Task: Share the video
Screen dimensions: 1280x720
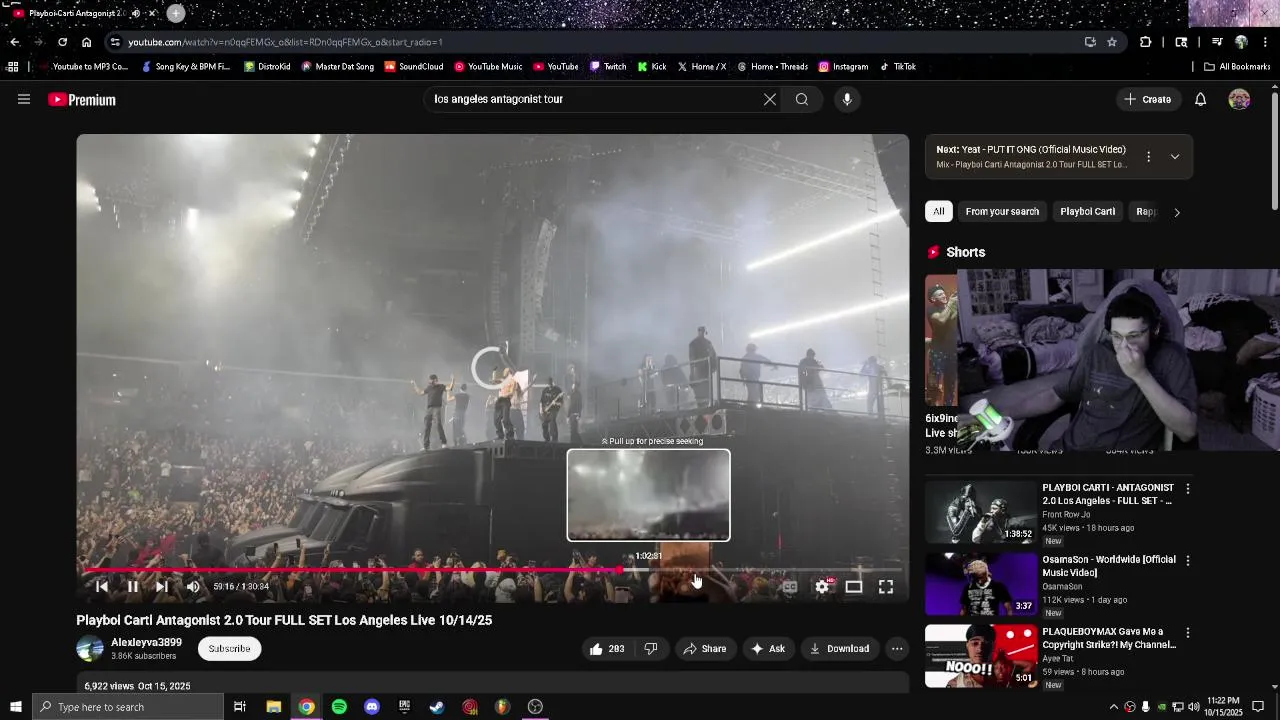Action: coord(705,649)
